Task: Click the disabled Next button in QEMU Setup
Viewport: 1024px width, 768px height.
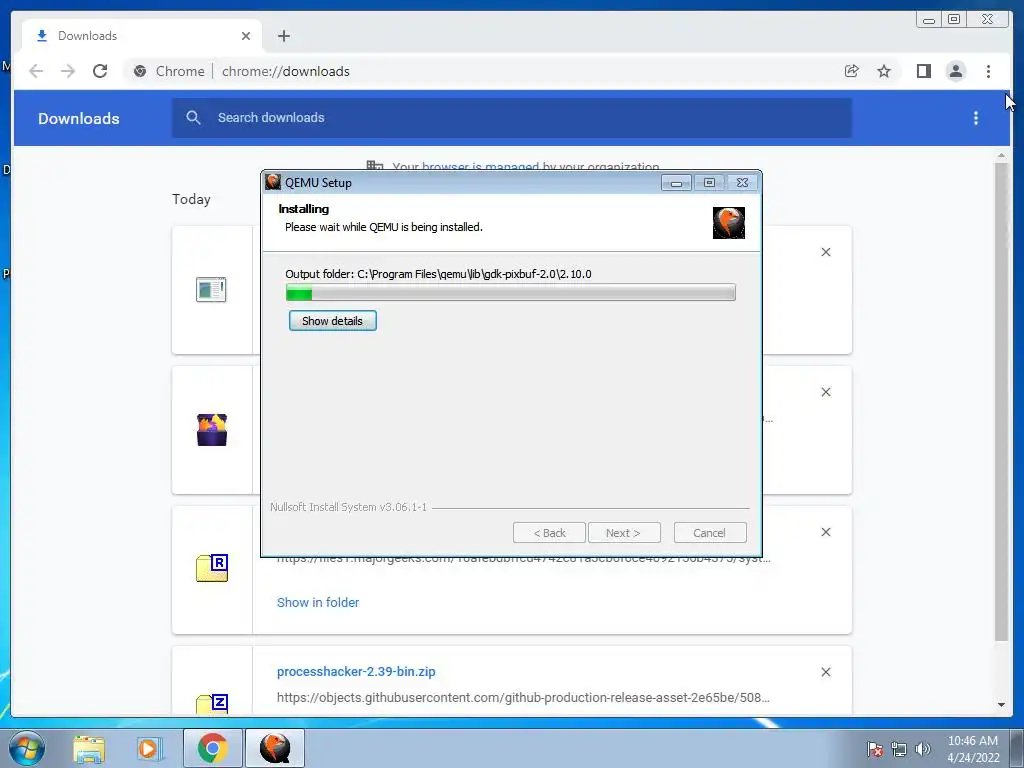Action: point(624,533)
